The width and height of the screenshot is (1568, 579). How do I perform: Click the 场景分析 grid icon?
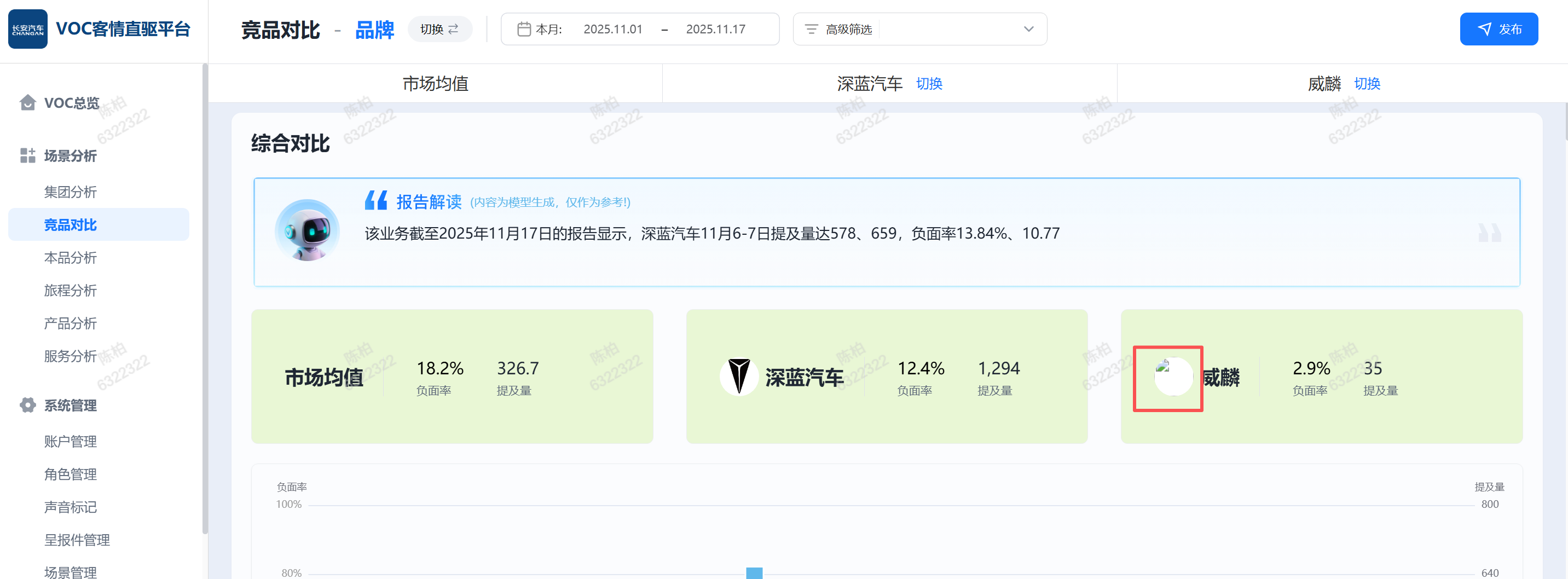point(27,156)
